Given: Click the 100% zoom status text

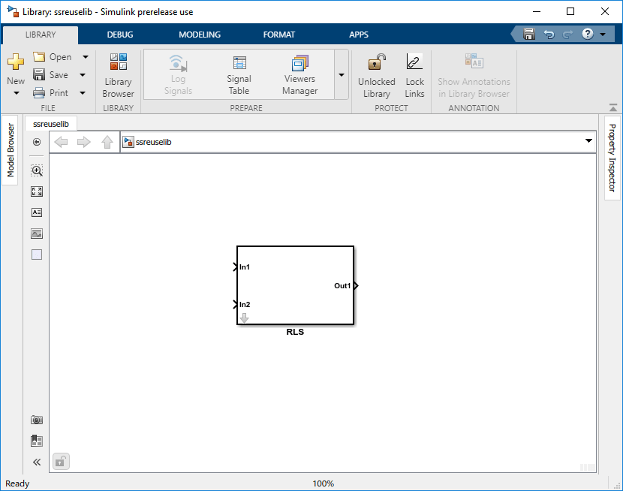Looking at the screenshot, I should 323,483.
